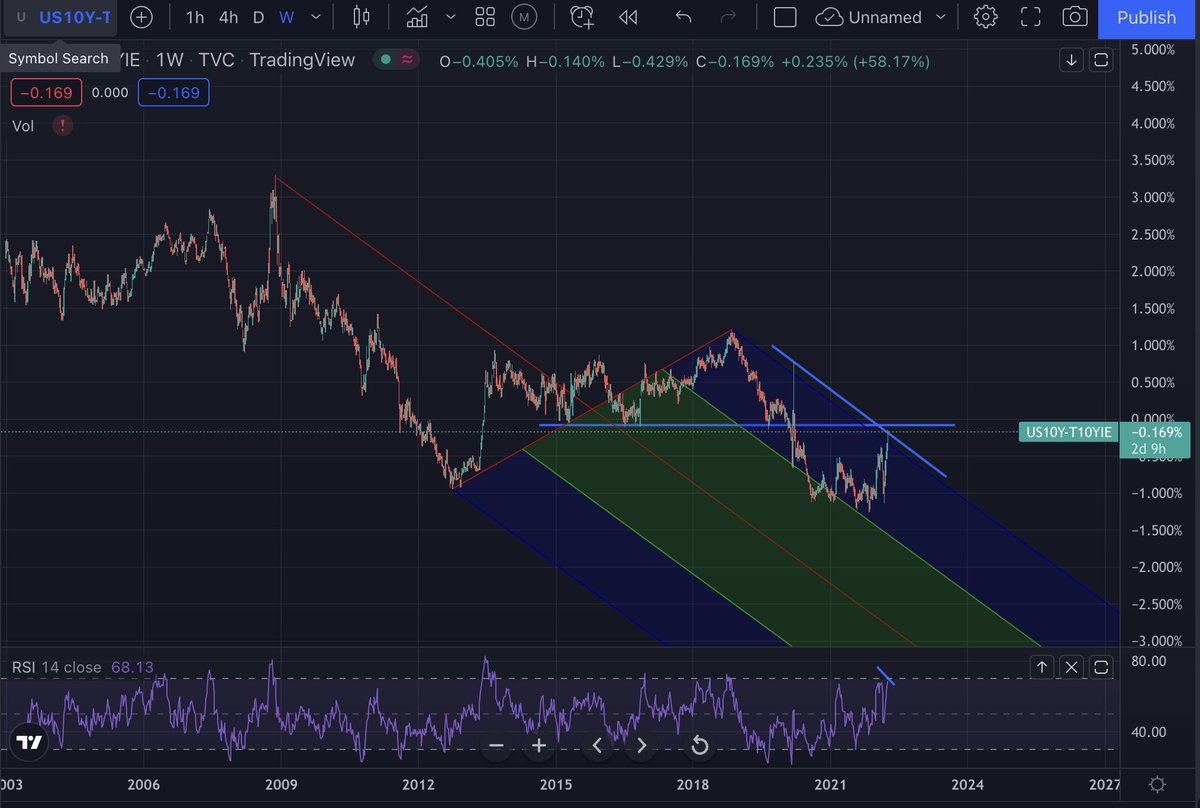Screen dimensions: 1200x808
Task: Click the 2021 label on the time axis
Action: (830, 785)
